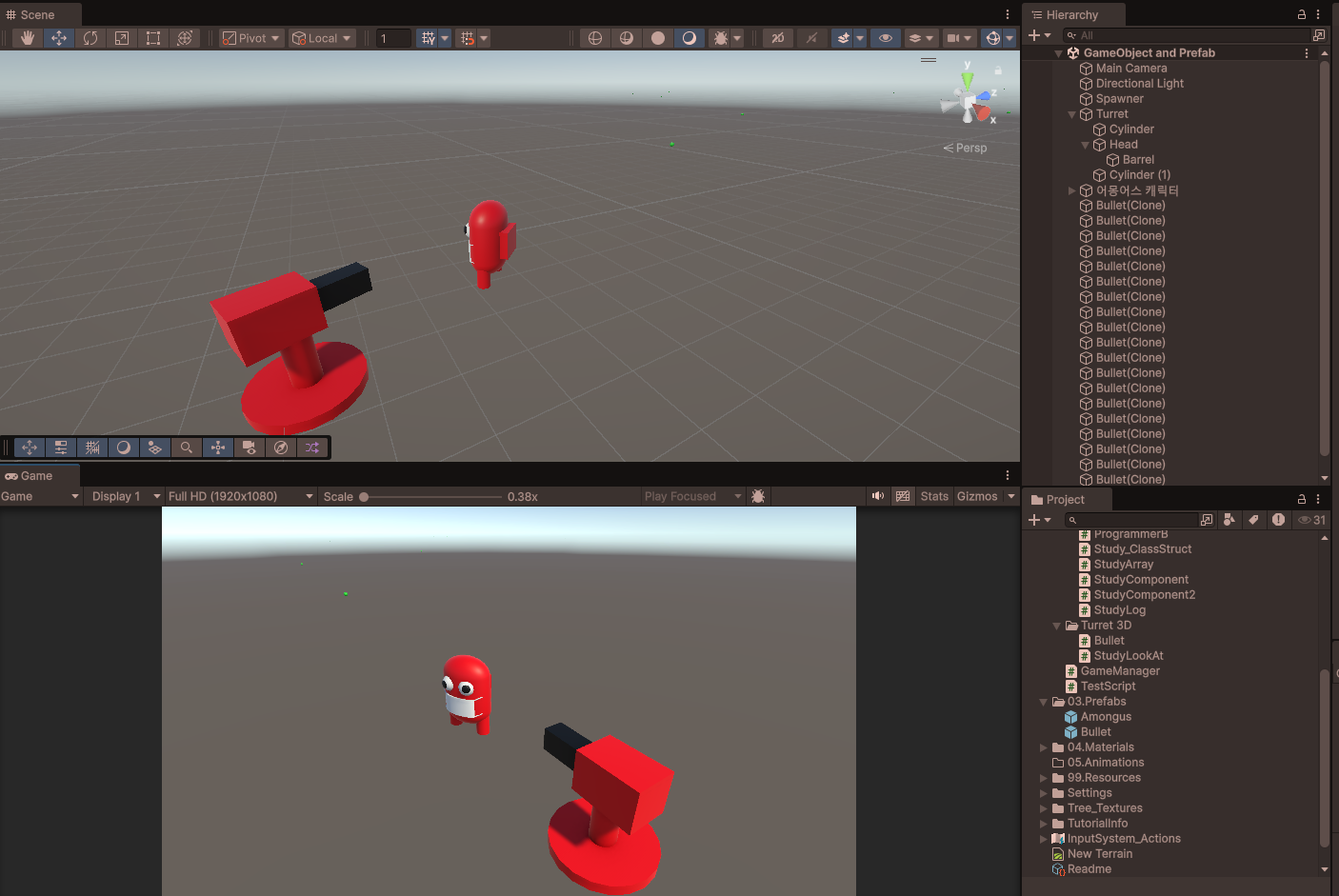Screen dimensions: 1339x896
Task: Open the Pivot handle position dropdown
Action: pos(251,38)
